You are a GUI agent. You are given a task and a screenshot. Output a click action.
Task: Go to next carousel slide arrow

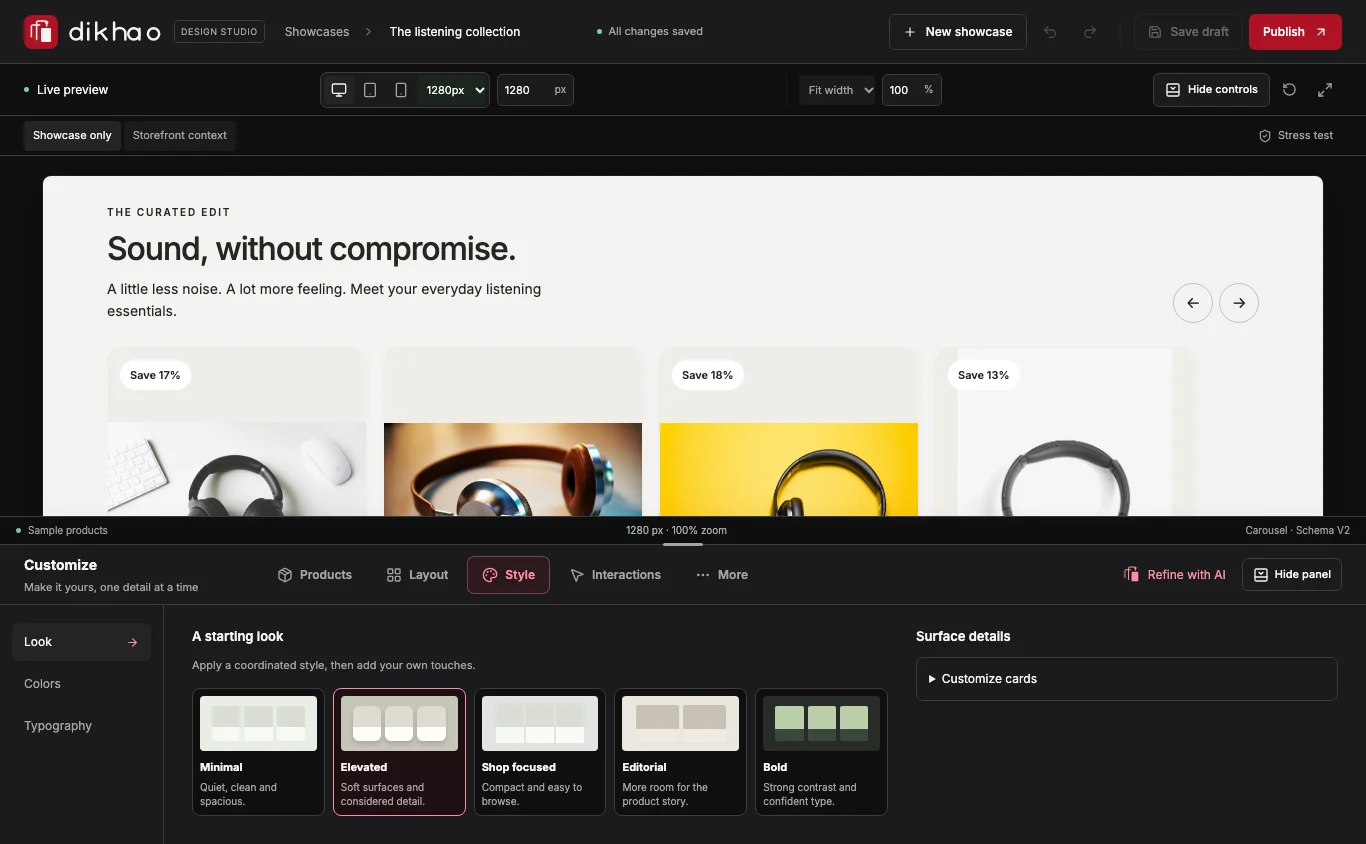[1239, 303]
